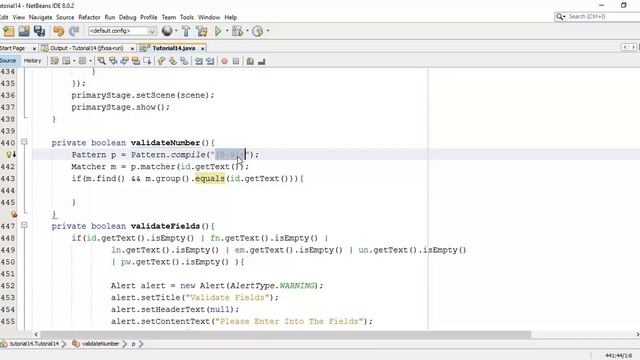The width and height of the screenshot is (640, 360).
Task: Open the Window menu
Action: click(209, 17)
